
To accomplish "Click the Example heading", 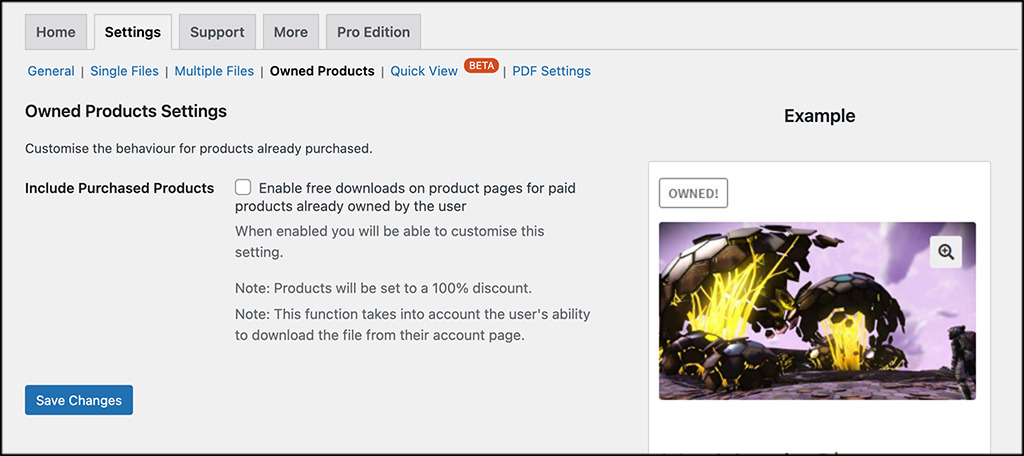I will coord(820,116).
